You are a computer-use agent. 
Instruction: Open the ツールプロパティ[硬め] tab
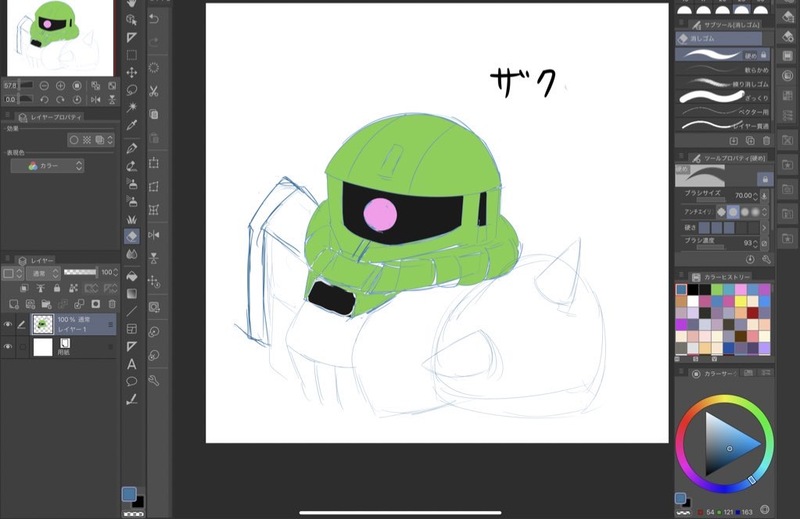click(x=729, y=158)
